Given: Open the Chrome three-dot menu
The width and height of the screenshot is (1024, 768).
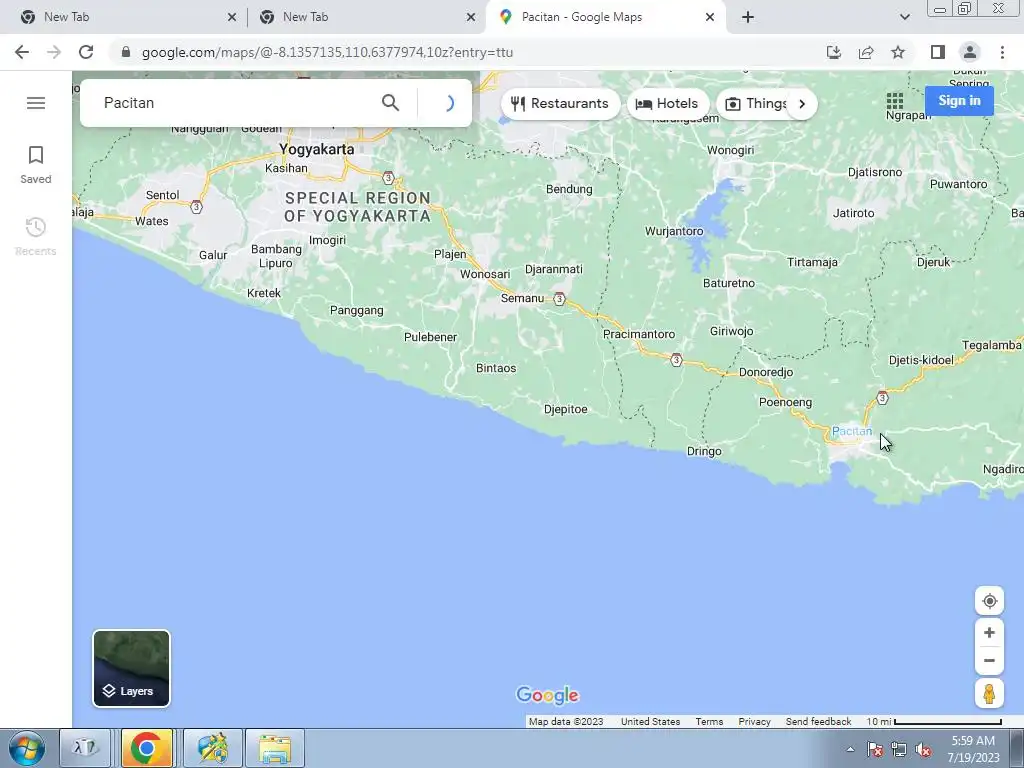Looking at the screenshot, I should click(1002, 52).
